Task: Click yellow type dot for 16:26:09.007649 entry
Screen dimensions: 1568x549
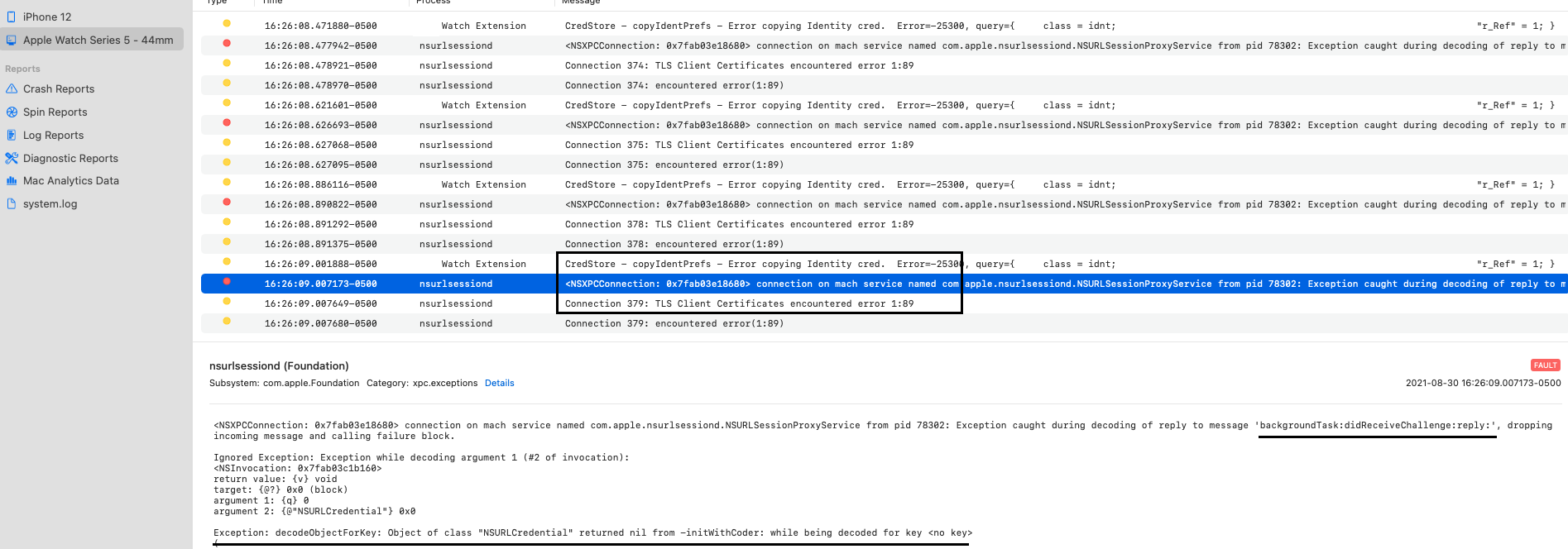Action: coord(227,302)
